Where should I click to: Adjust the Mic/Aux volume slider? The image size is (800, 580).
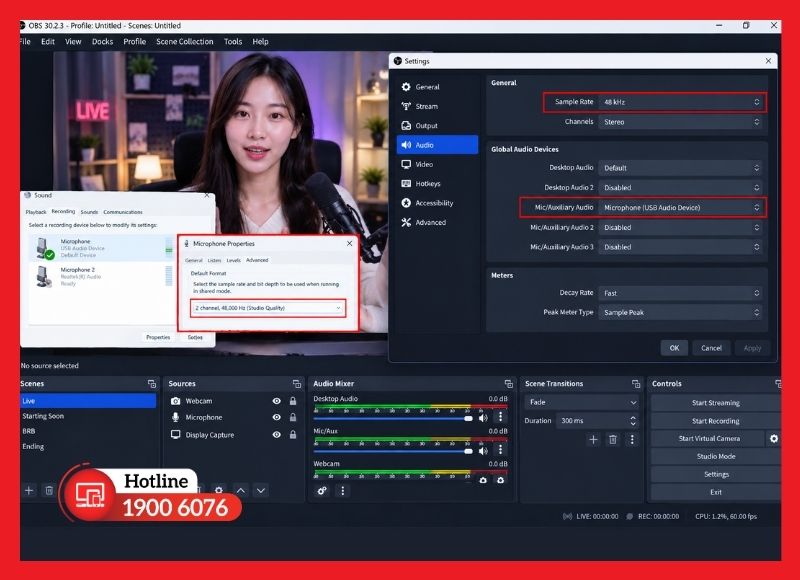394,451
